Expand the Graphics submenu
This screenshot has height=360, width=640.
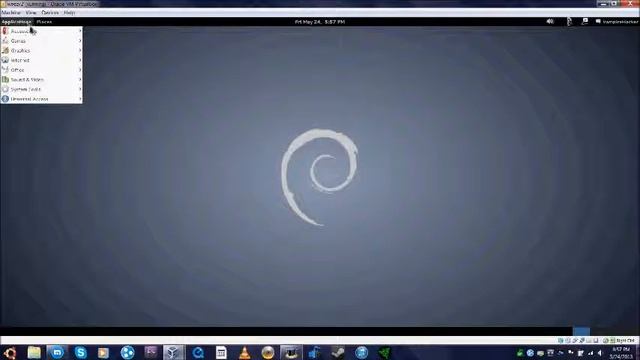tap(41, 51)
